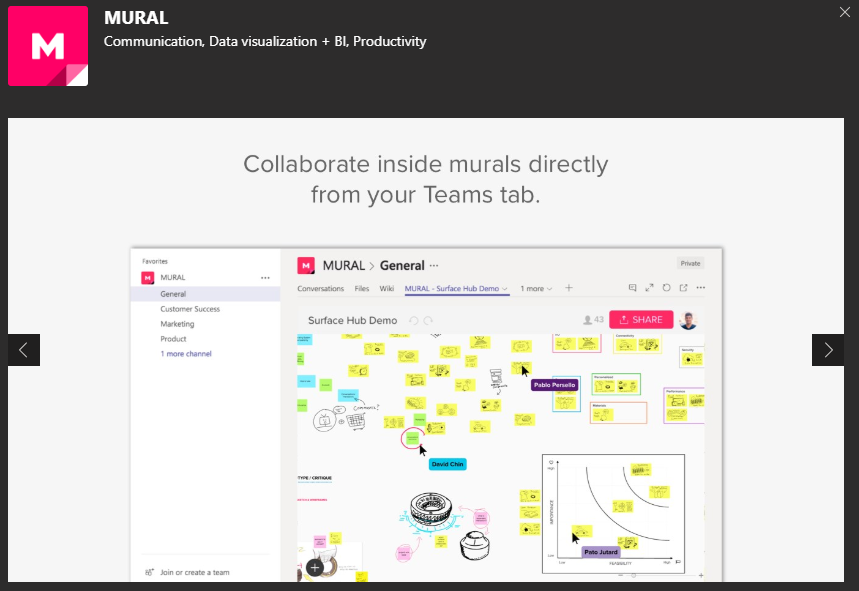Viewport: 859px width, 591px height.
Task: Open the MURAL team more options ellipsis
Action: (265, 278)
